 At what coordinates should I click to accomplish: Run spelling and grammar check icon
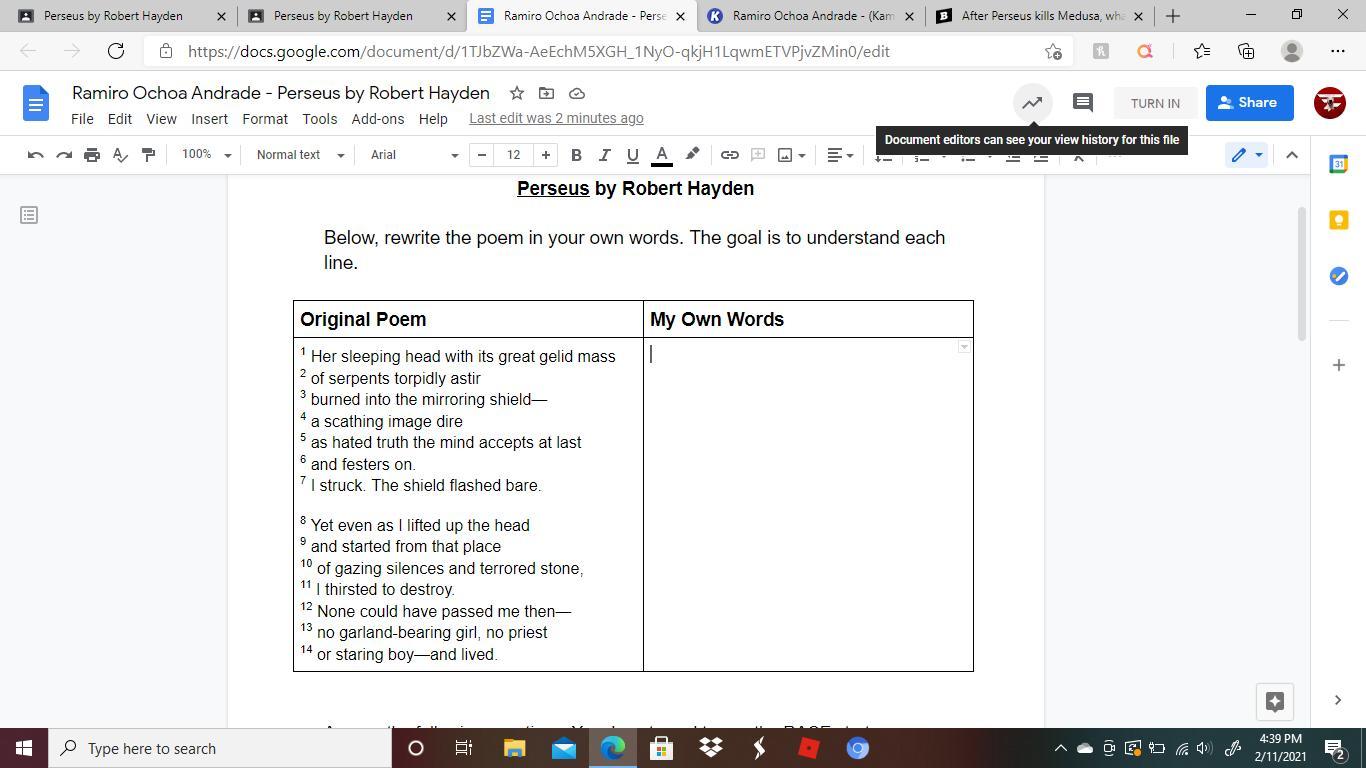[x=120, y=155]
